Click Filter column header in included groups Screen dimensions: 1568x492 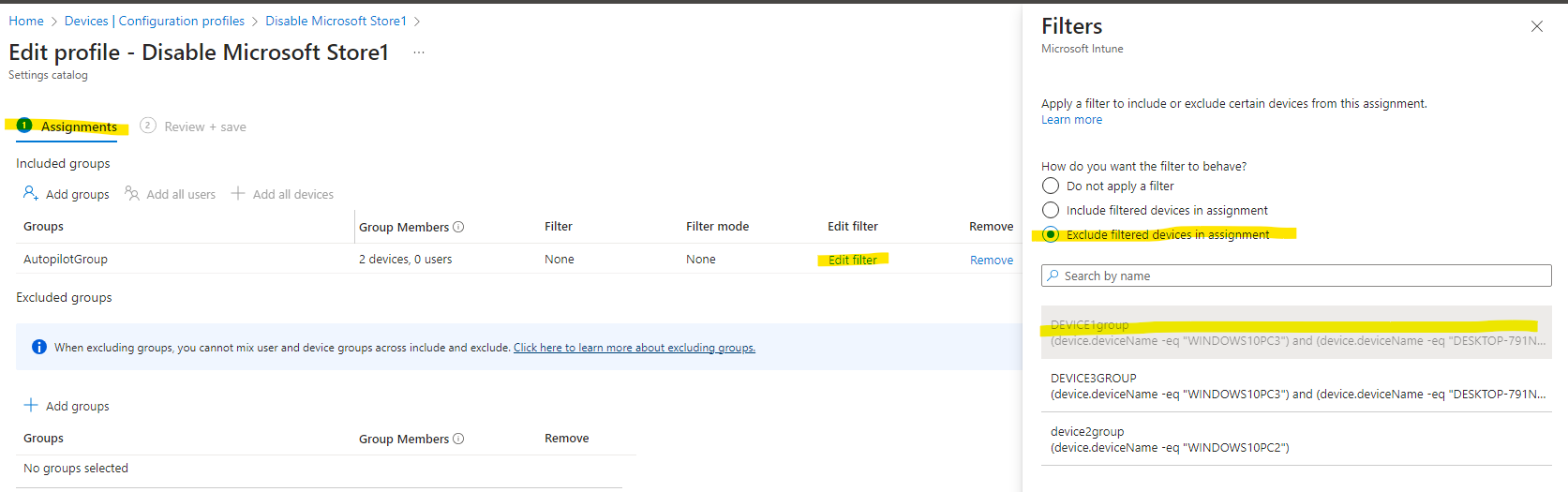pyautogui.click(x=559, y=227)
